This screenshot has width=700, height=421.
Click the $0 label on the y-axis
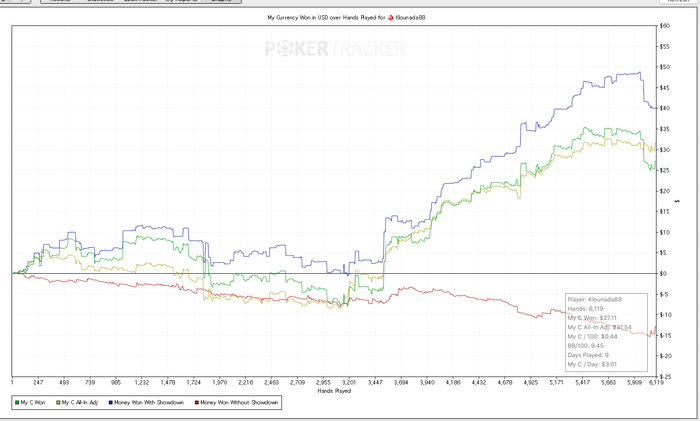point(663,274)
